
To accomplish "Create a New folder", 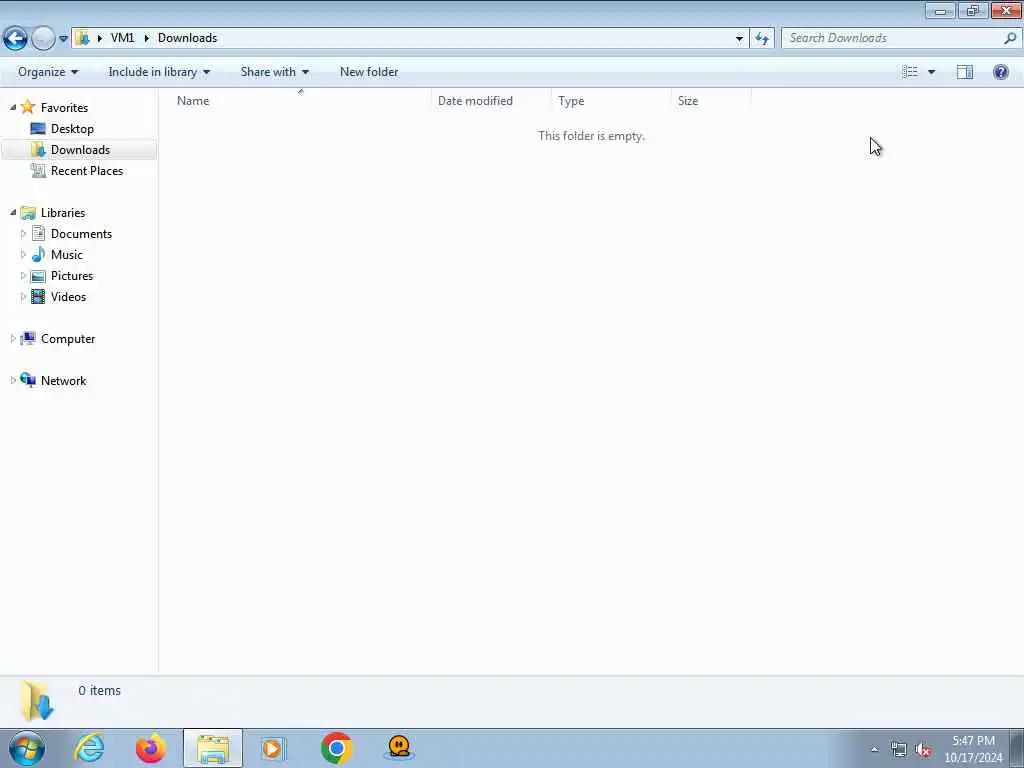I will click(x=369, y=72).
